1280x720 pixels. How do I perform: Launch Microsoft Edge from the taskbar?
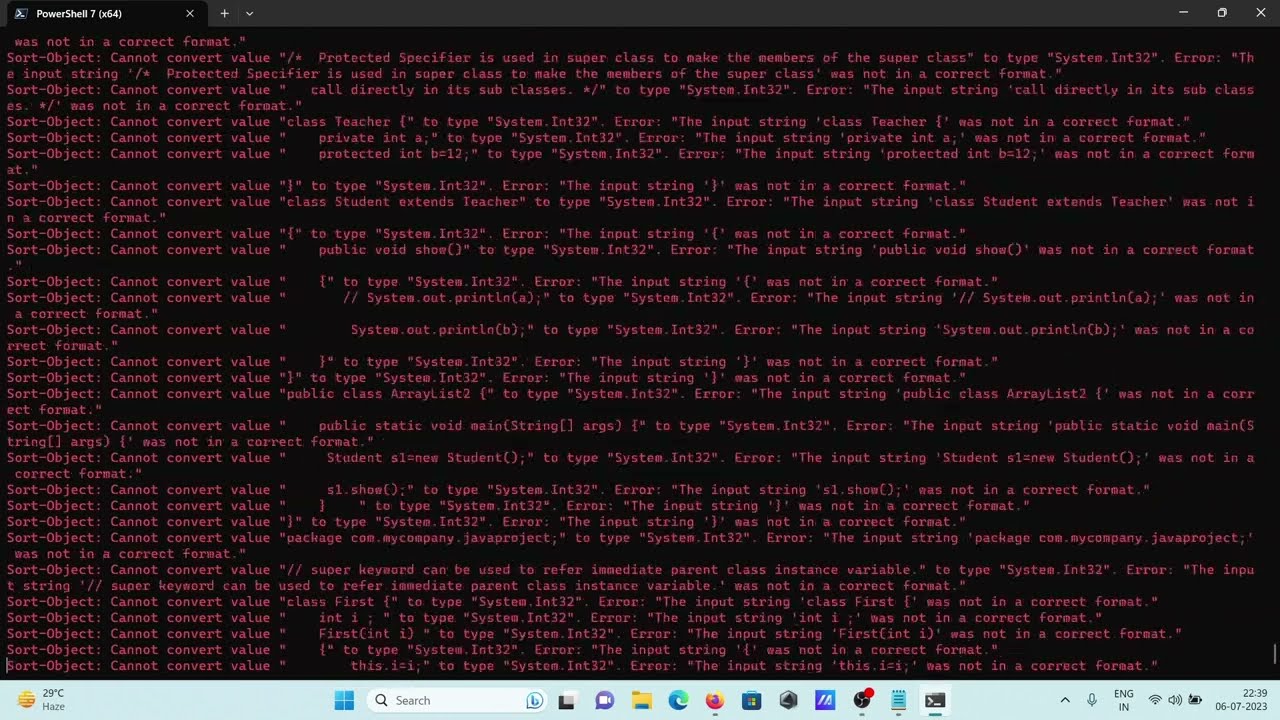(x=678, y=700)
